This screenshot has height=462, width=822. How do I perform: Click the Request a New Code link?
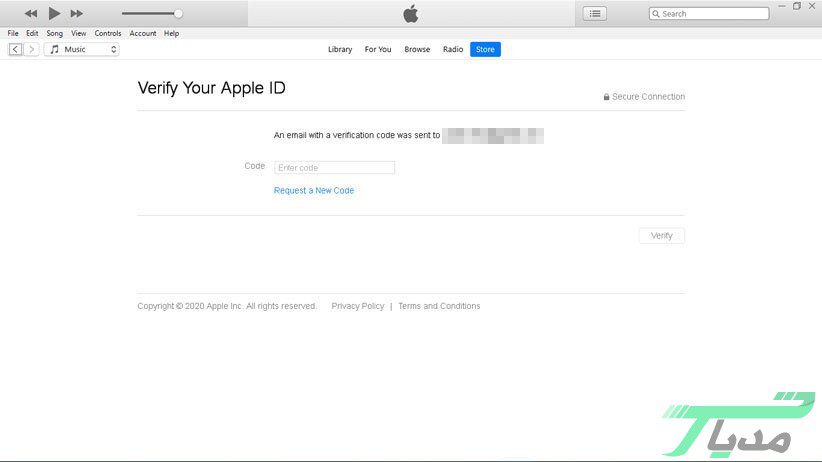314,190
